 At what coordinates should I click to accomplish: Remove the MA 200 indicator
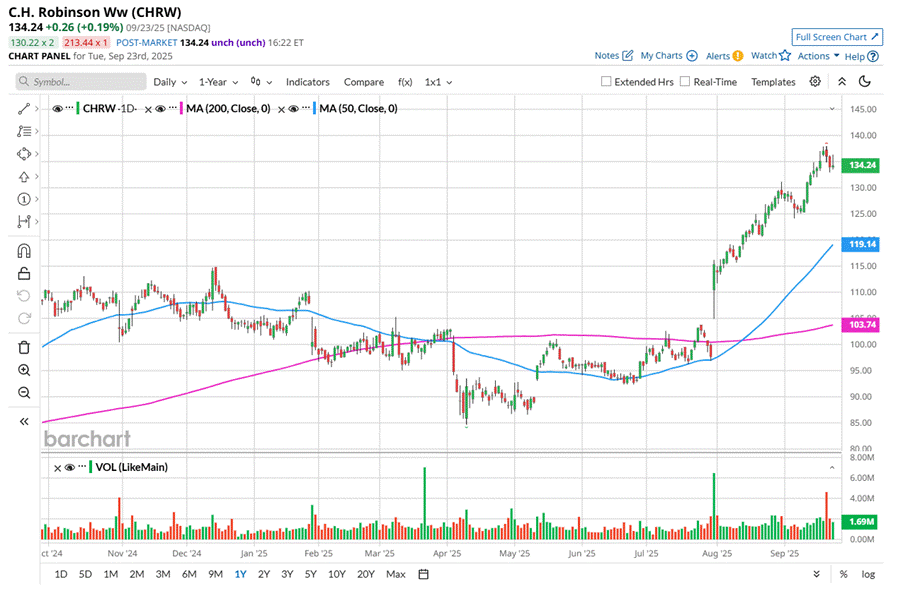148,109
